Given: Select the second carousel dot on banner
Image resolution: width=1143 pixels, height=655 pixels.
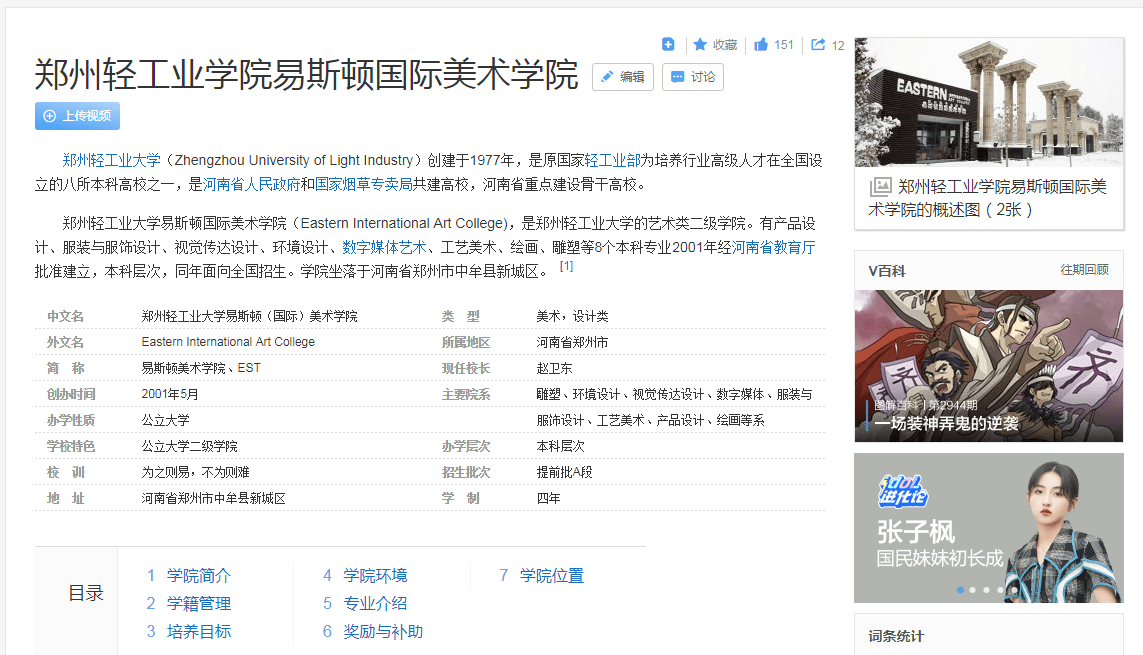Looking at the screenshot, I should click(973, 590).
